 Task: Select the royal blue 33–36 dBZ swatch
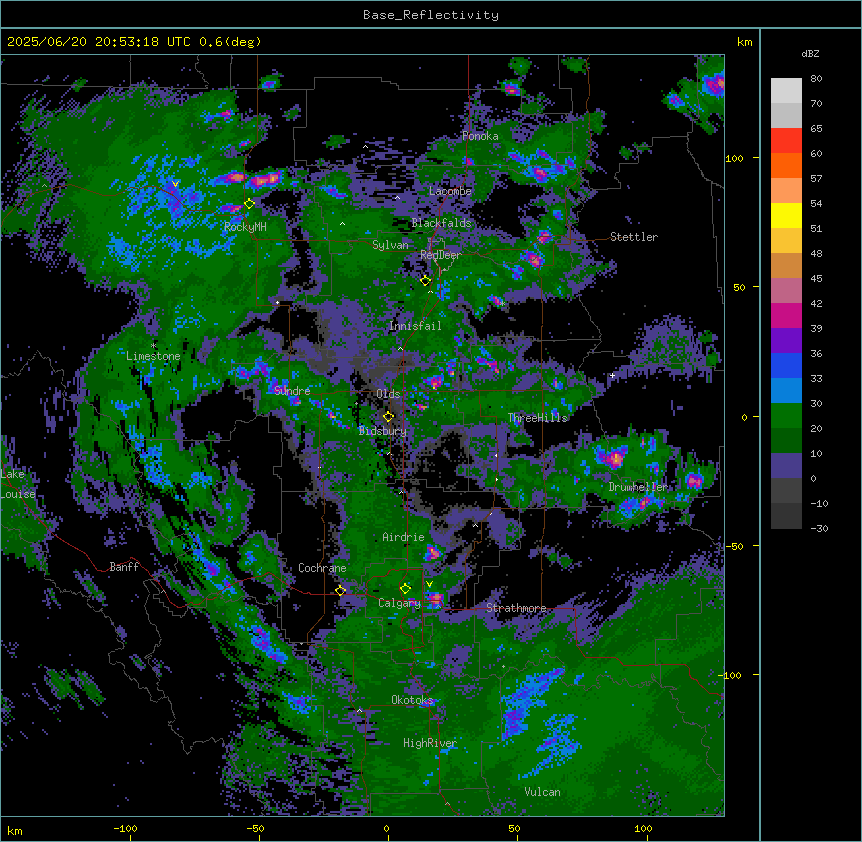(x=786, y=365)
